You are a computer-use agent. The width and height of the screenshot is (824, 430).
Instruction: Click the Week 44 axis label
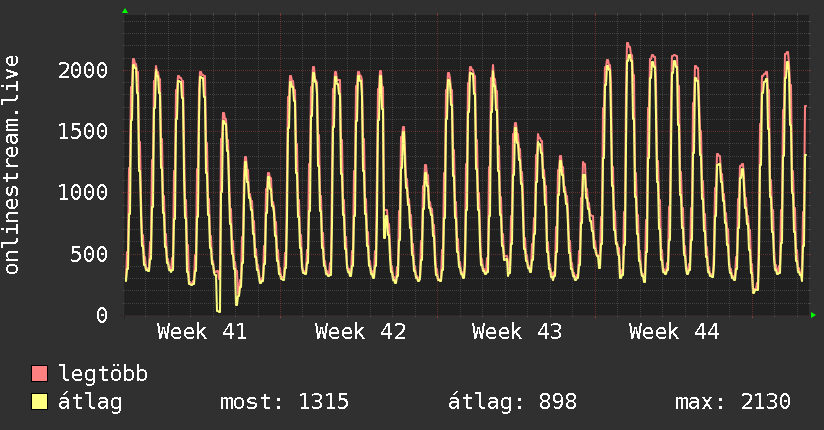[x=674, y=332]
